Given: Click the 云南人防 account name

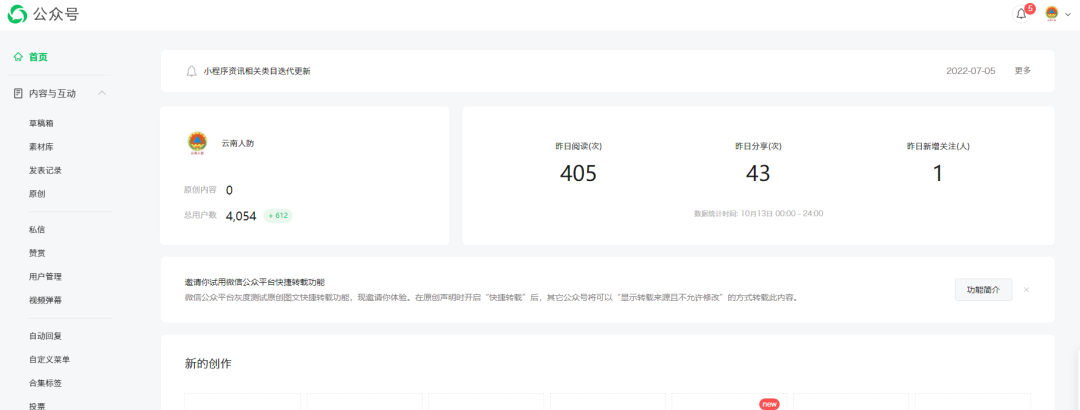Looking at the screenshot, I should tap(238, 143).
